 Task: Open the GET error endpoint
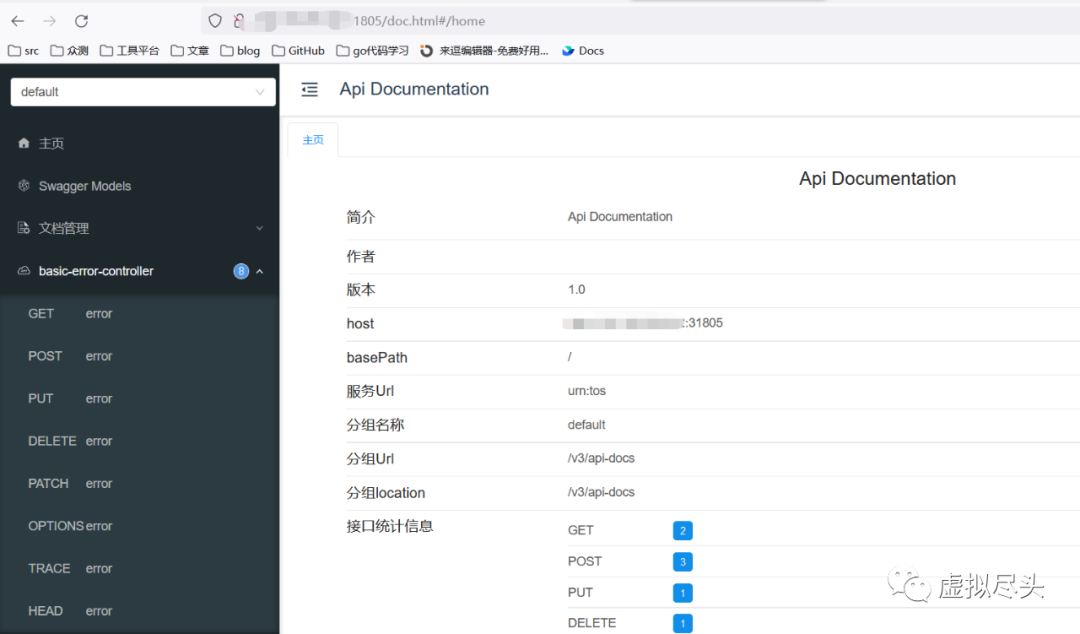(140, 314)
